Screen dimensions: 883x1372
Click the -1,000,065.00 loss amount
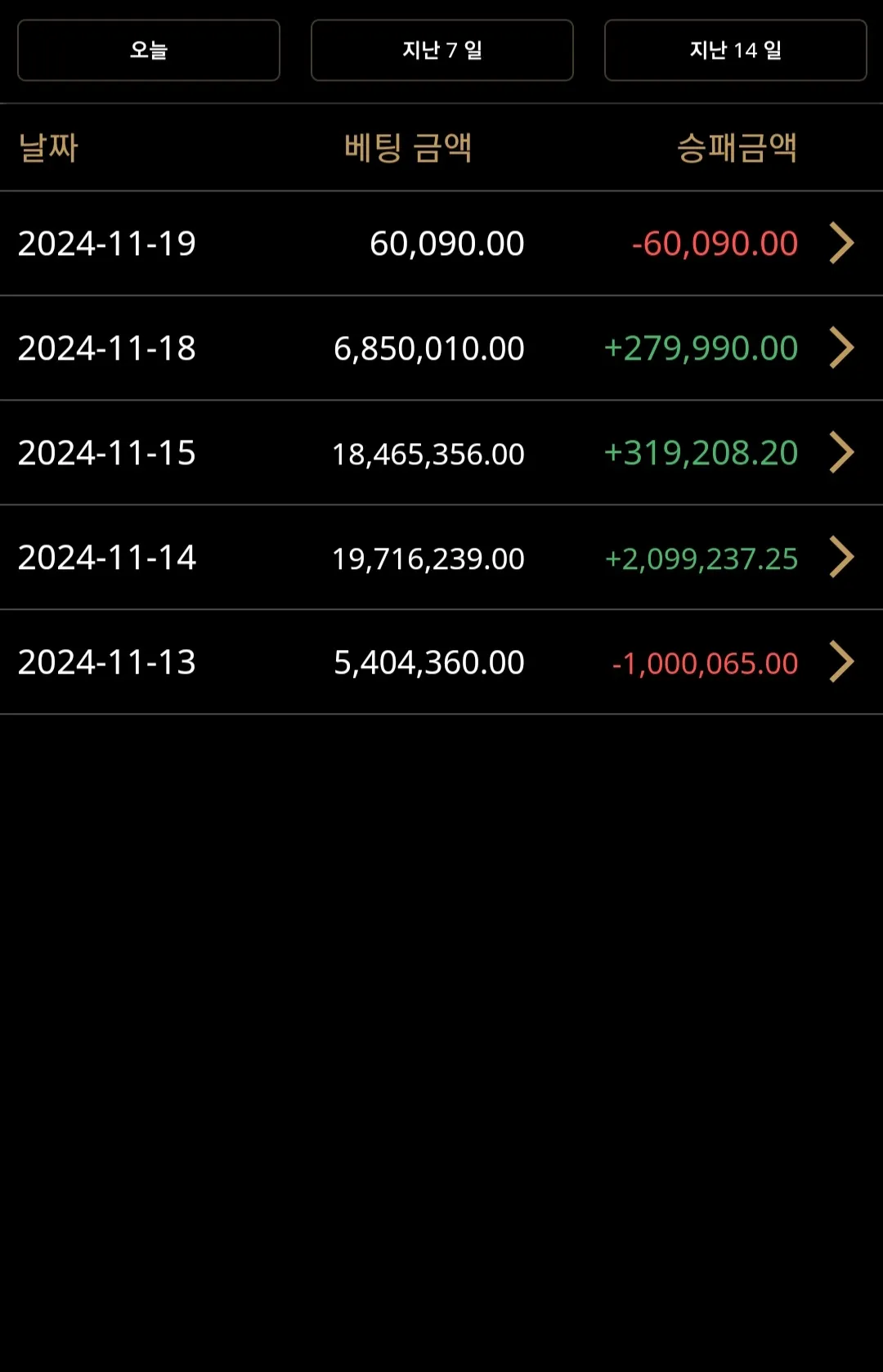(x=705, y=663)
